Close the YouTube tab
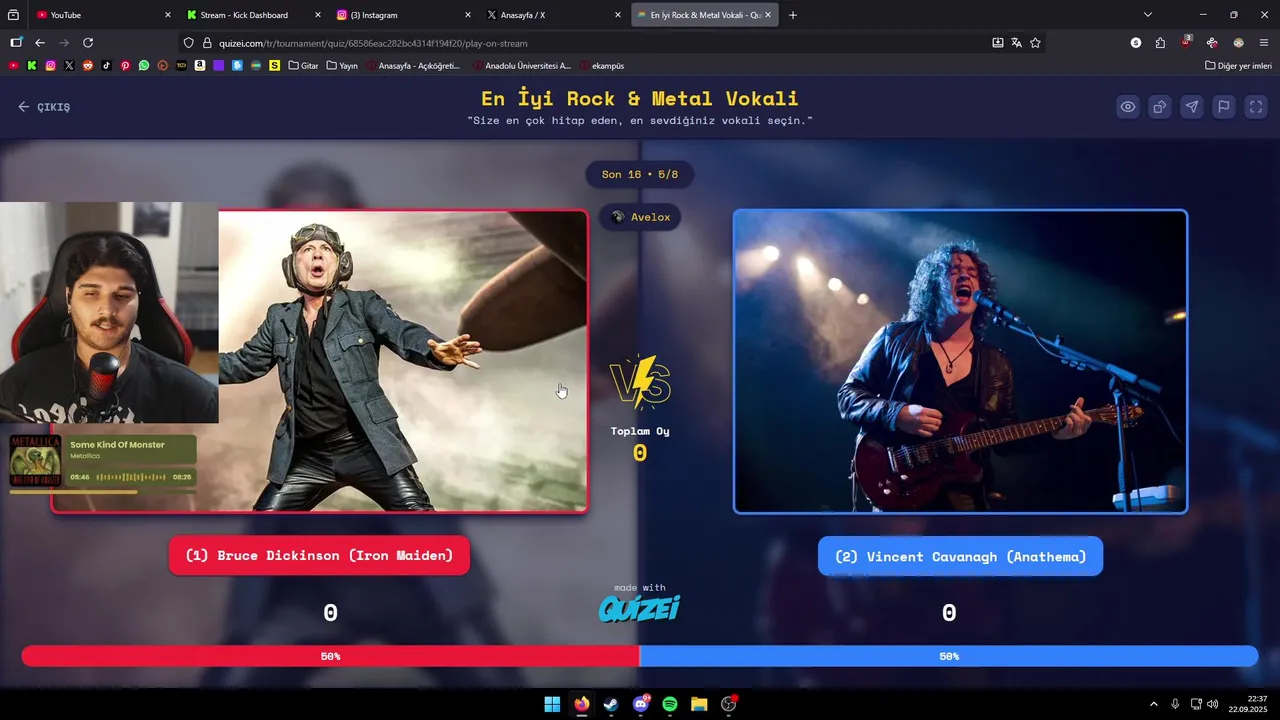The width and height of the screenshot is (1280, 720). click(167, 15)
